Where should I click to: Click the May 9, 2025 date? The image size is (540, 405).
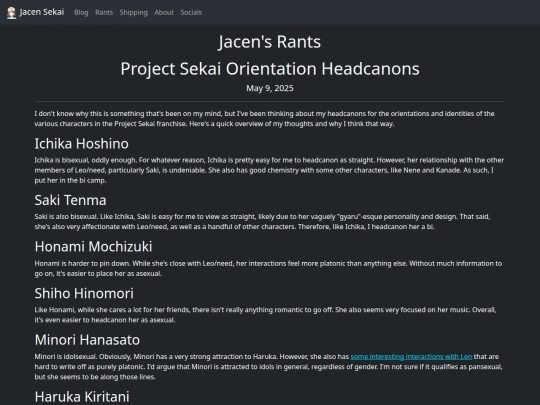coord(270,89)
